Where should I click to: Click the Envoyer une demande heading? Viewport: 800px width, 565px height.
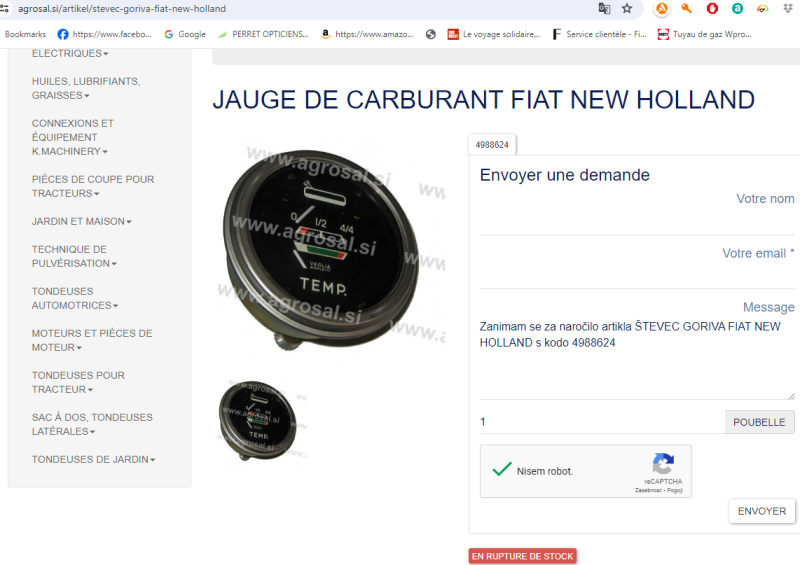(x=564, y=175)
